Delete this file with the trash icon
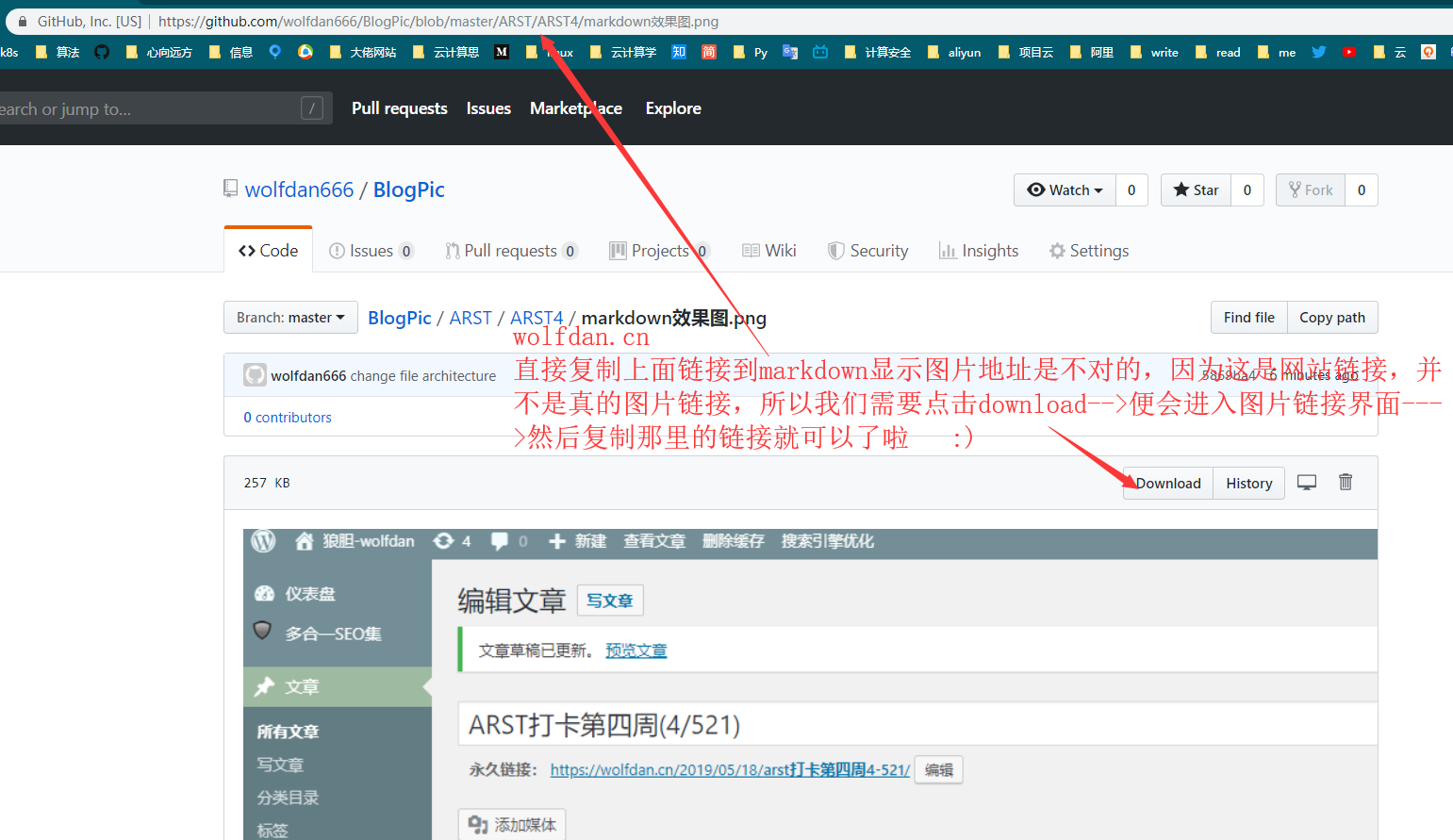1453x840 pixels. tap(1346, 482)
